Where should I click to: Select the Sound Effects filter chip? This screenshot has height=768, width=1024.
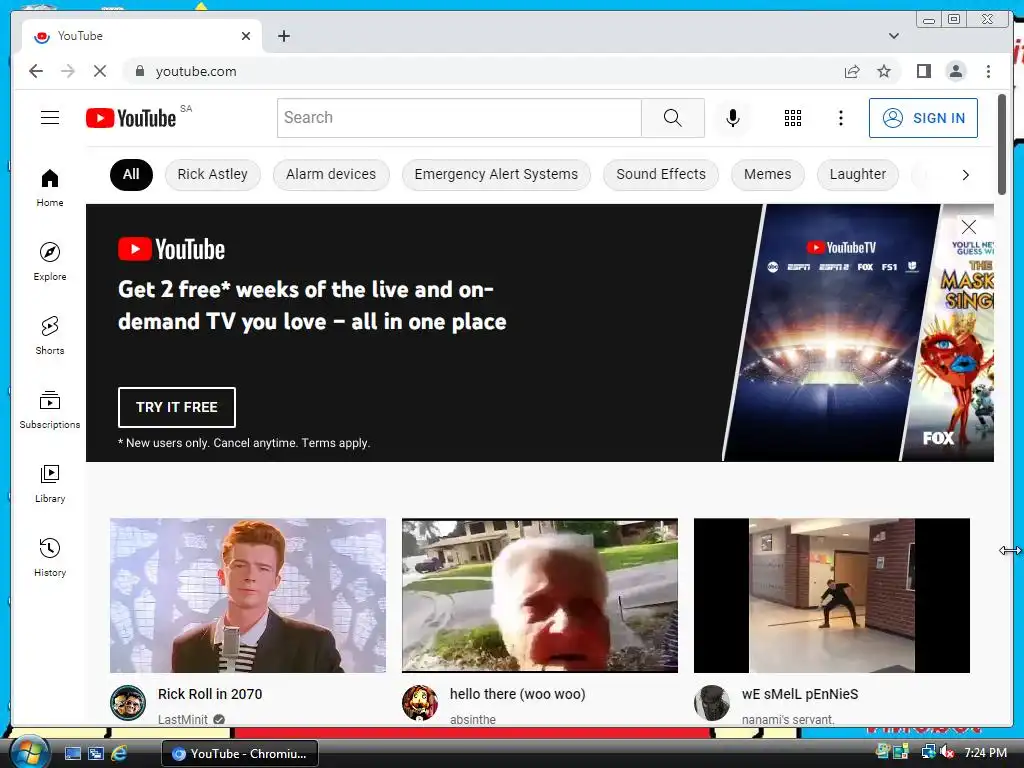661,175
